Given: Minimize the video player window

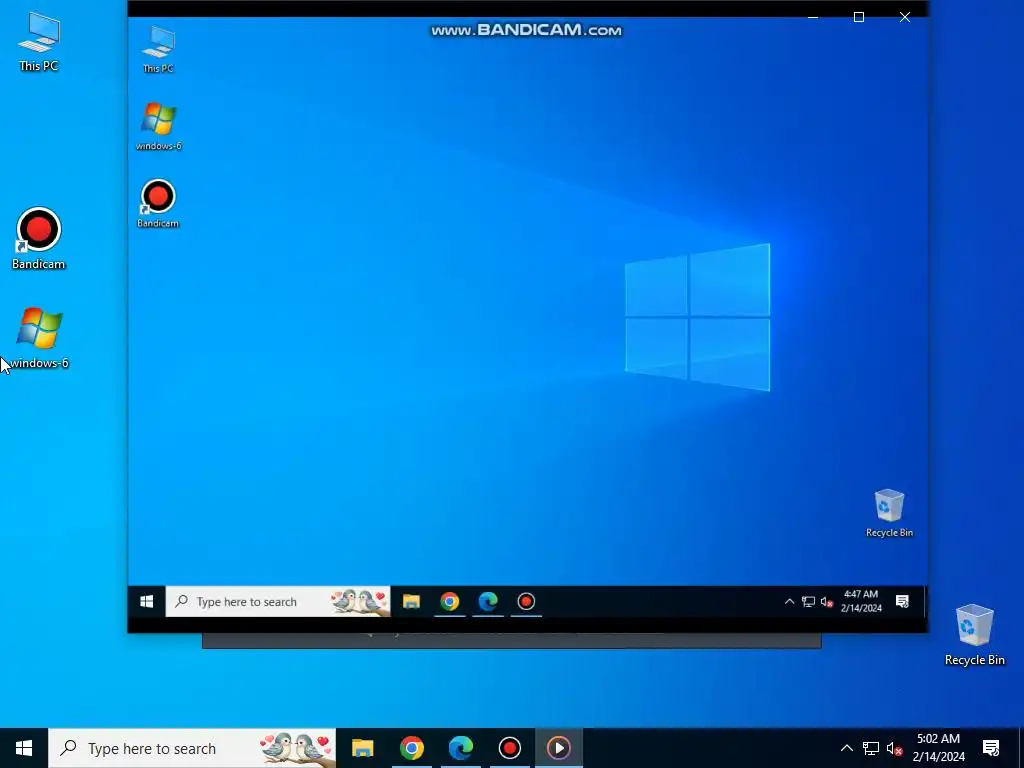Looking at the screenshot, I should click(x=813, y=17).
